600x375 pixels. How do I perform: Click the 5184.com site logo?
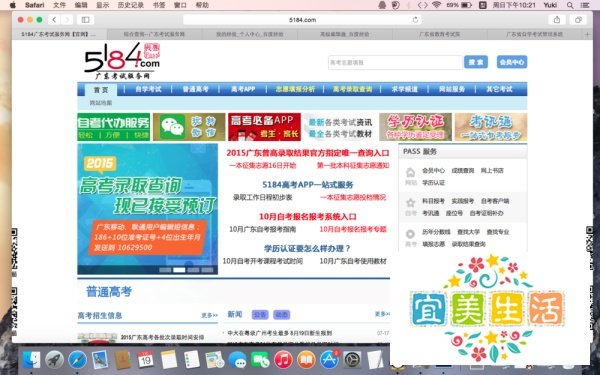click(122, 60)
